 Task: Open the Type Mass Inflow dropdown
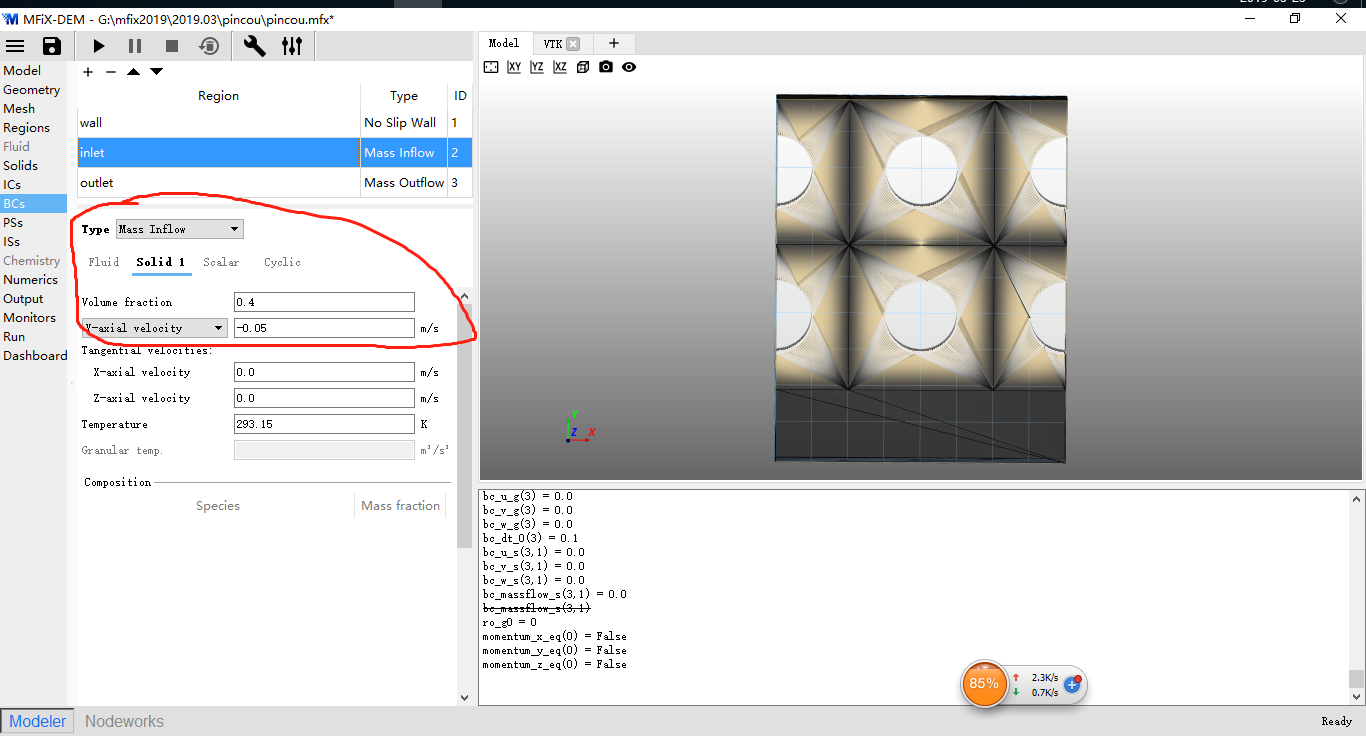point(180,229)
